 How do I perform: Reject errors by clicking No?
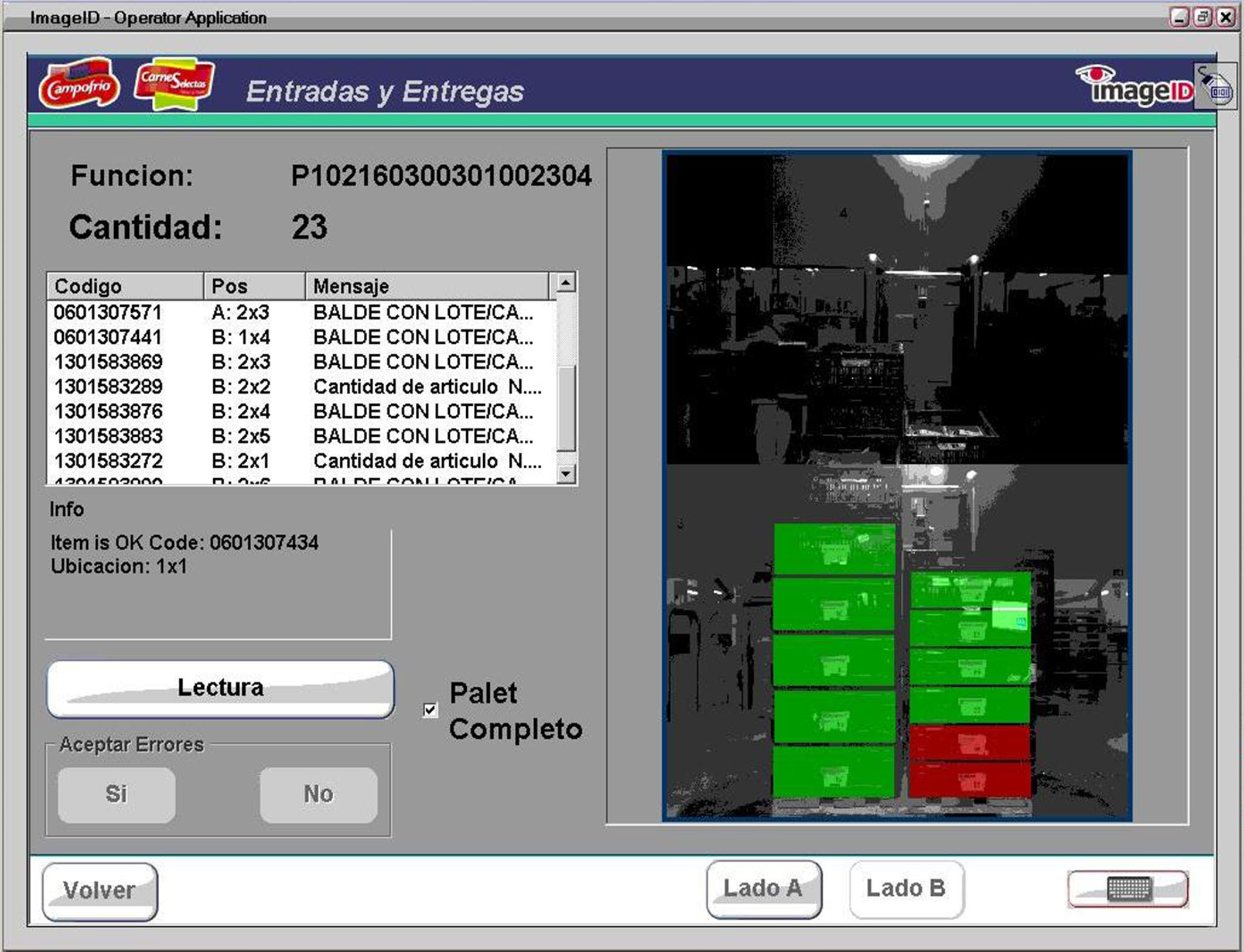click(x=318, y=794)
